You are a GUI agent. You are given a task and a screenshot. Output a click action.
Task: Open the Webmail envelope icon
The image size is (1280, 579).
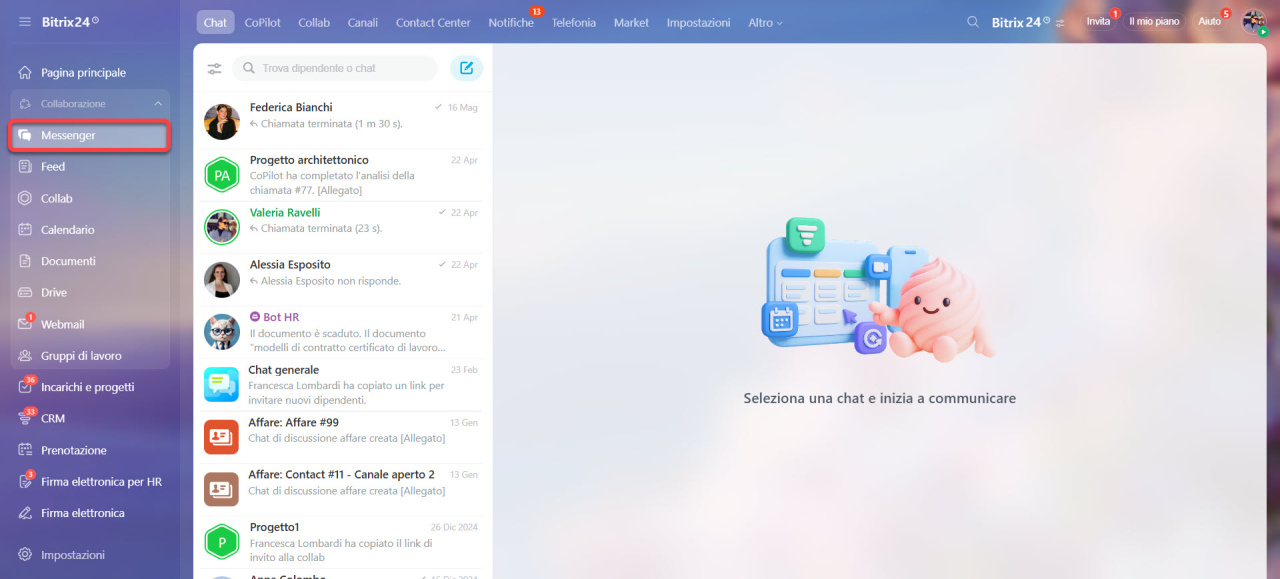(25, 324)
